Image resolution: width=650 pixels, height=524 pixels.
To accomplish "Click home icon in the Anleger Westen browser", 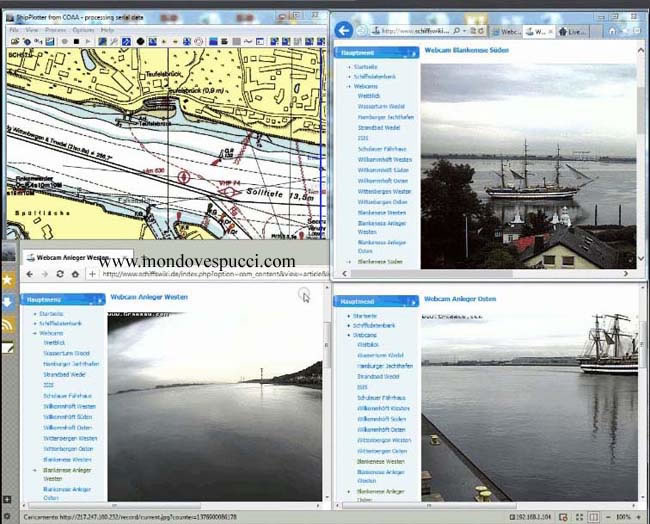I will (75, 274).
